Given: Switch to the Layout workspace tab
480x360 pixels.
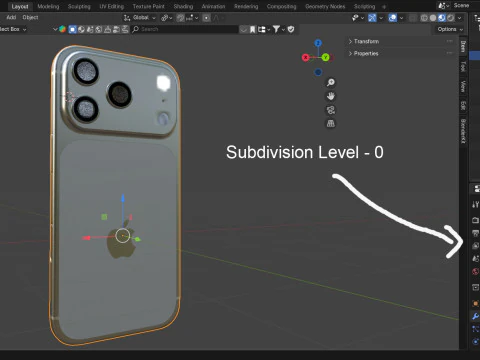Looking at the screenshot, I should point(20,6).
